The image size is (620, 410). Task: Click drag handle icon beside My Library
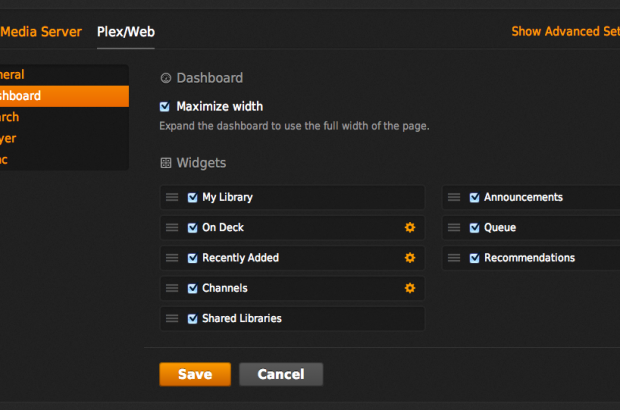(x=172, y=198)
